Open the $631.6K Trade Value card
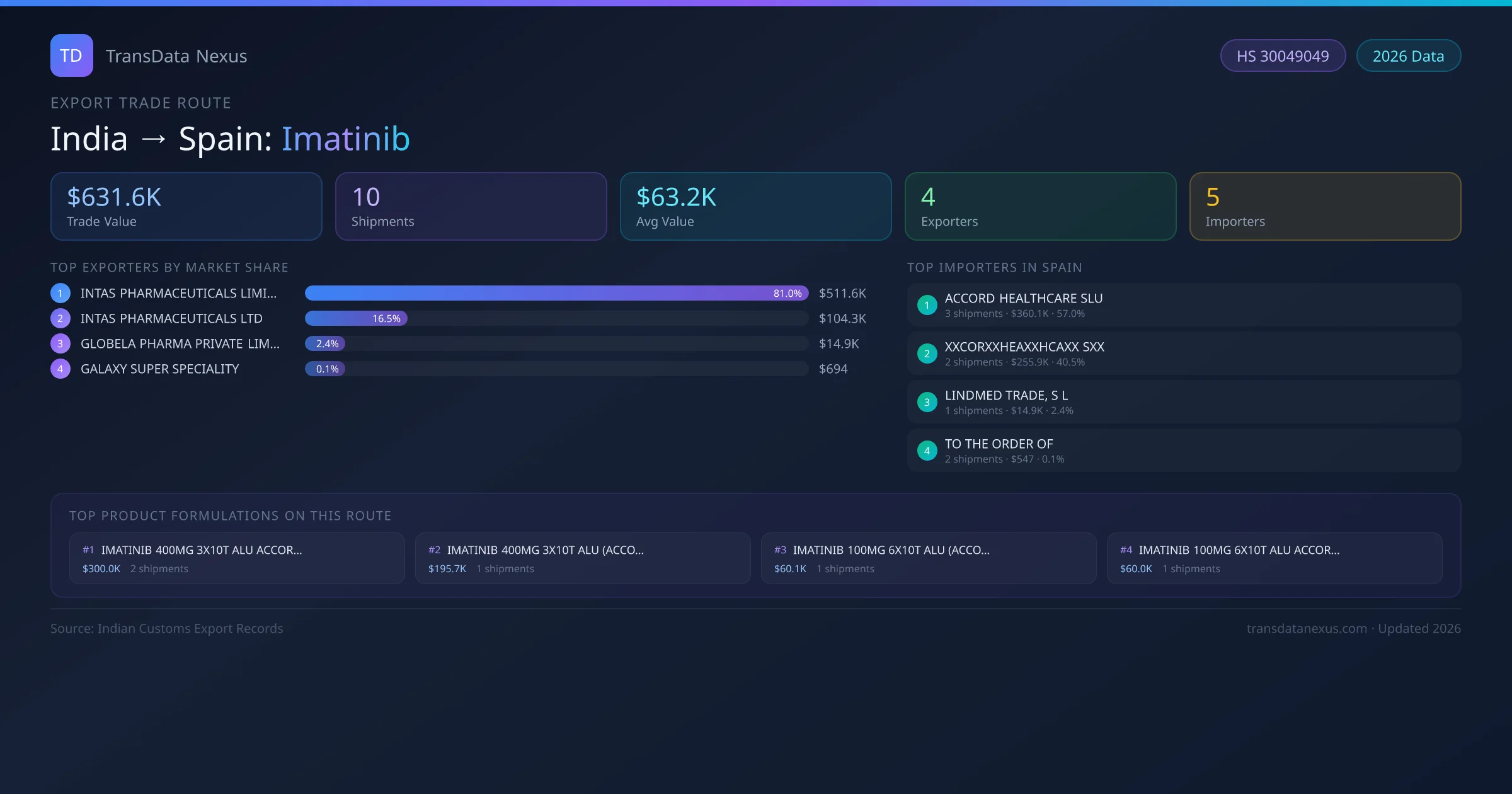The image size is (1512, 794). (186, 207)
